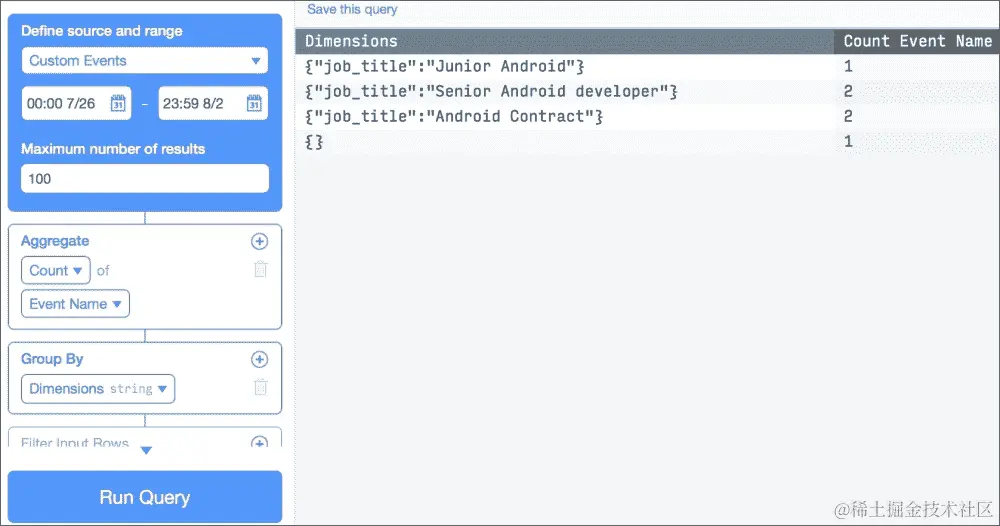Click count value for the {} row
This screenshot has width=1000, height=526.
(x=848, y=141)
